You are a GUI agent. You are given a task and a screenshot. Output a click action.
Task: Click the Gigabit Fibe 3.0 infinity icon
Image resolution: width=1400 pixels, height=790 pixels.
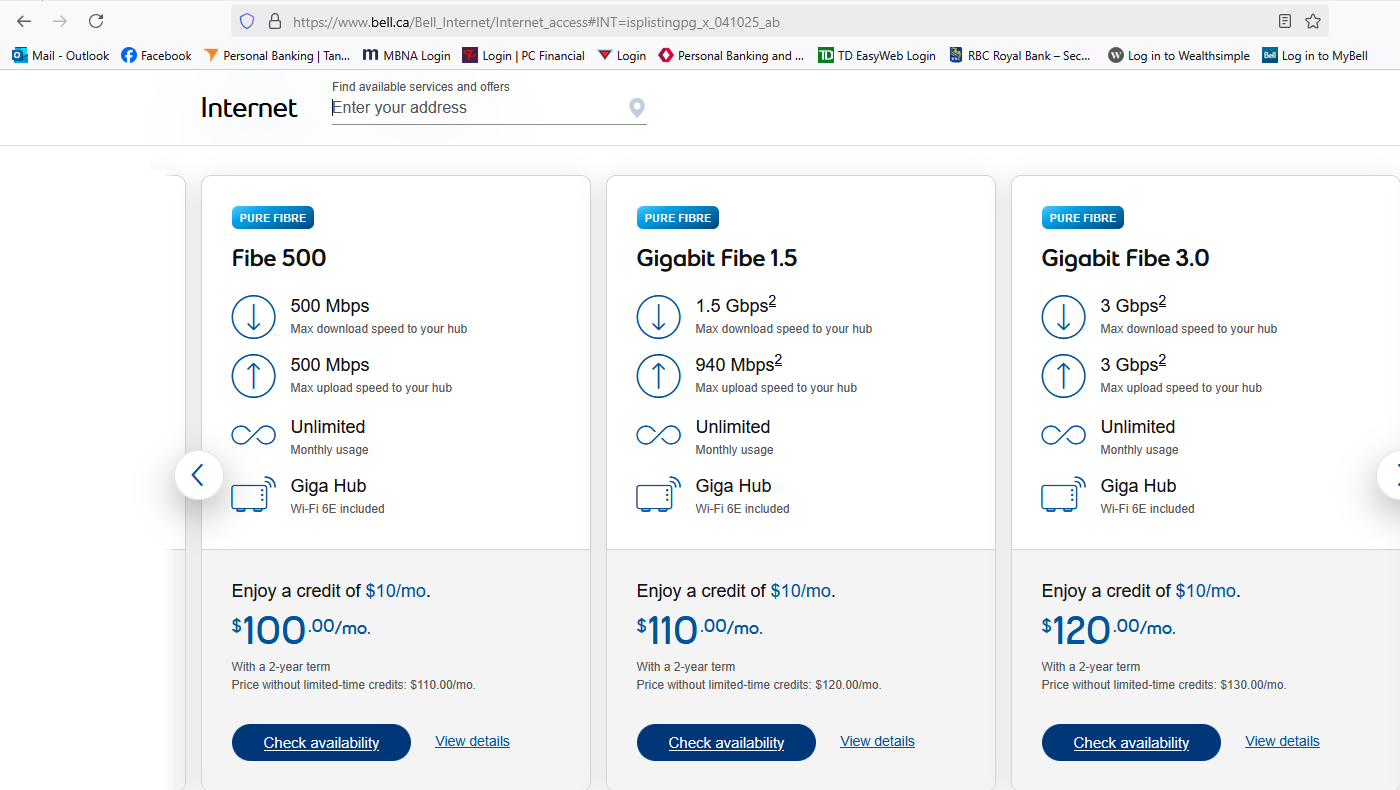pyautogui.click(x=1063, y=435)
